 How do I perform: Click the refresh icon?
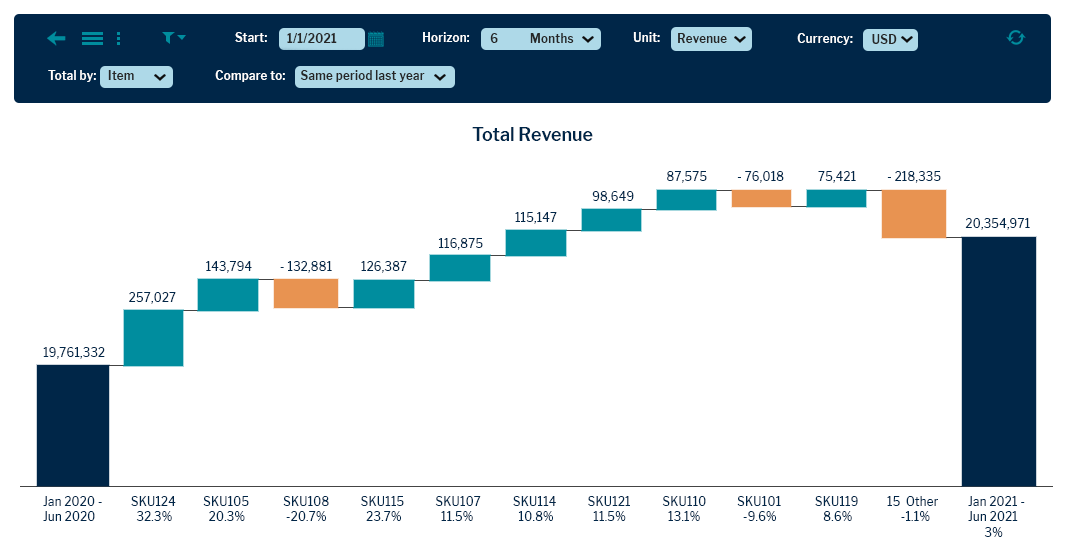click(1015, 37)
